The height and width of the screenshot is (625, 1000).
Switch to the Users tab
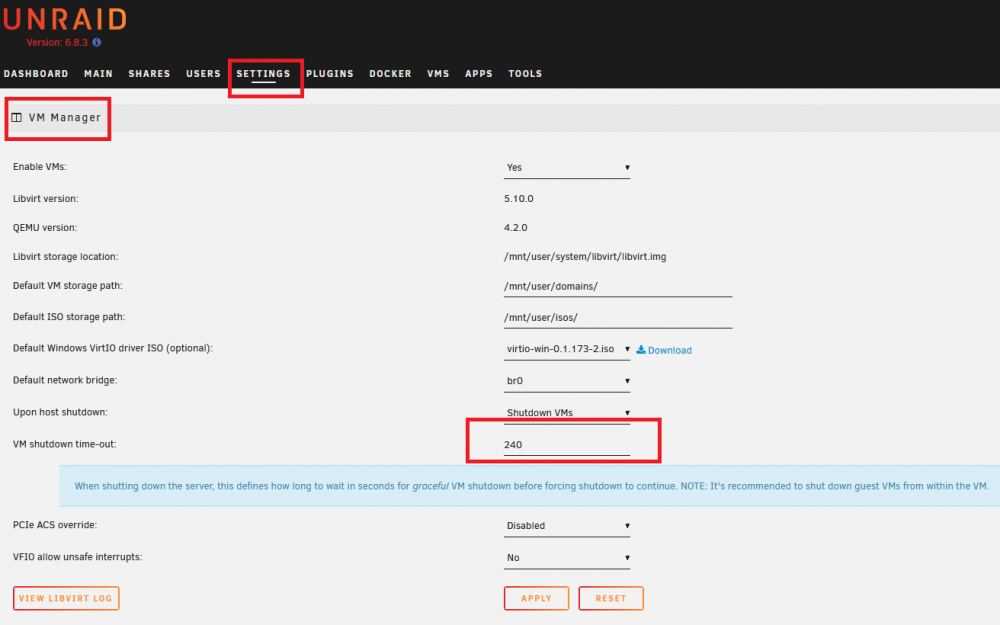tap(203, 74)
